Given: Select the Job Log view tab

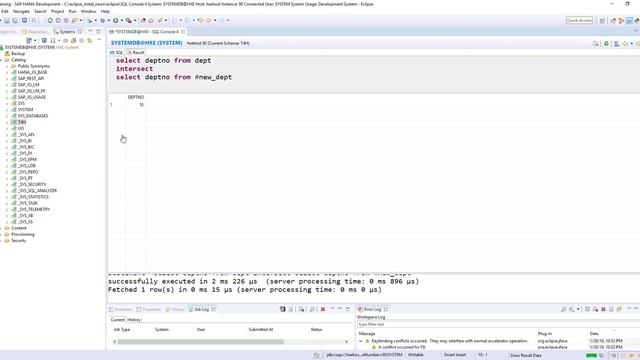Looking at the screenshot, I should coord(202,309).
